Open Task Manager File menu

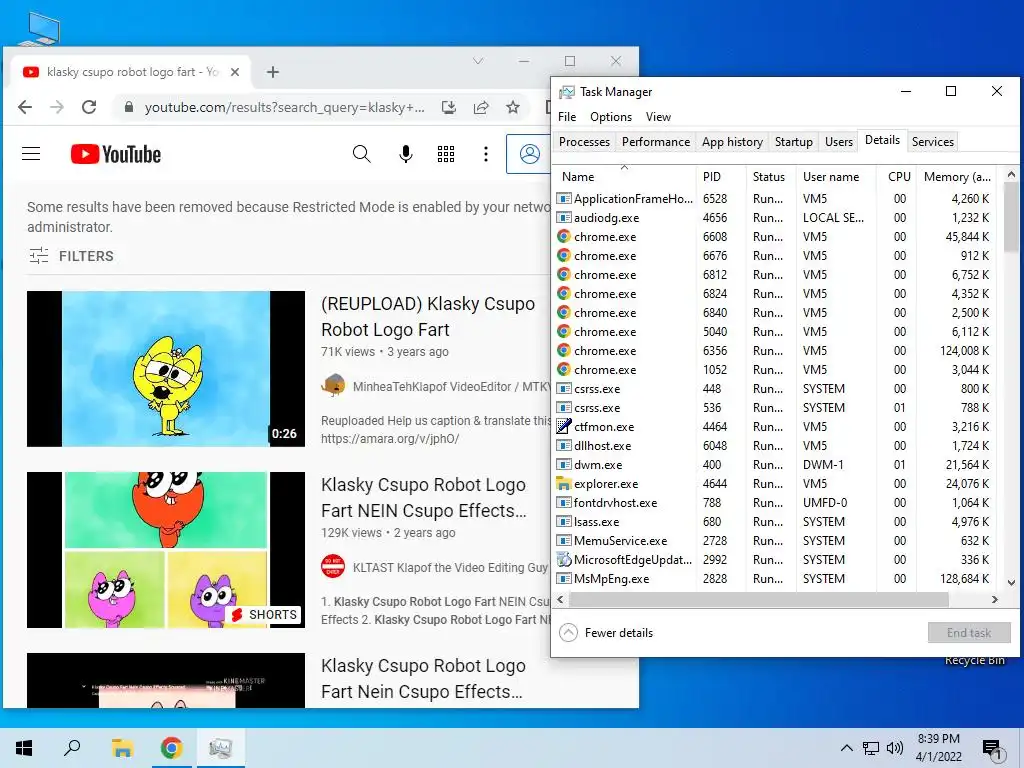coord(567,117)
